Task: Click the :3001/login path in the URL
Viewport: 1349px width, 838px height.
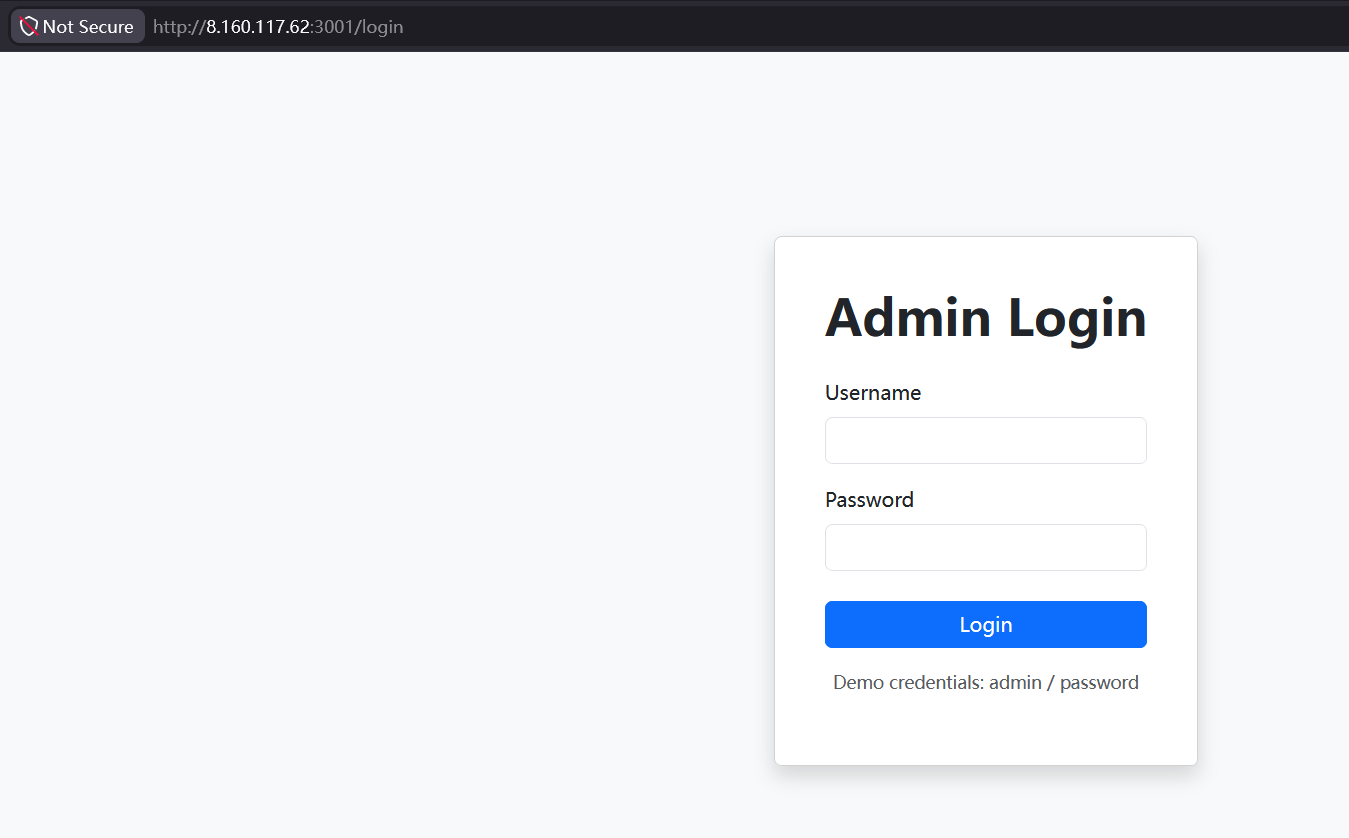Action: pos(357,27)
